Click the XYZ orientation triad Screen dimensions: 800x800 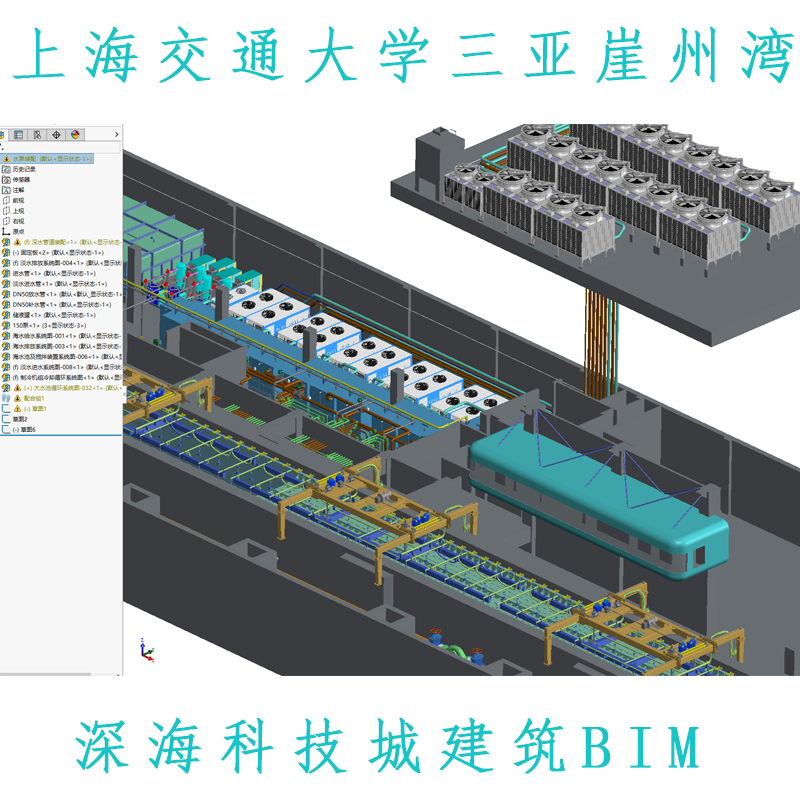[x=146, y=650]
